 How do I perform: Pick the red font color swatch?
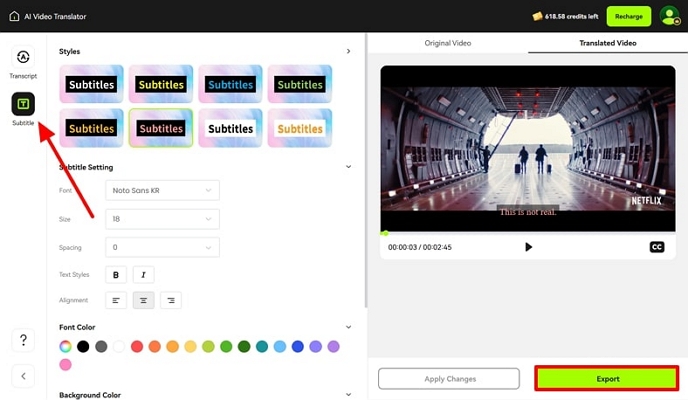135,347
